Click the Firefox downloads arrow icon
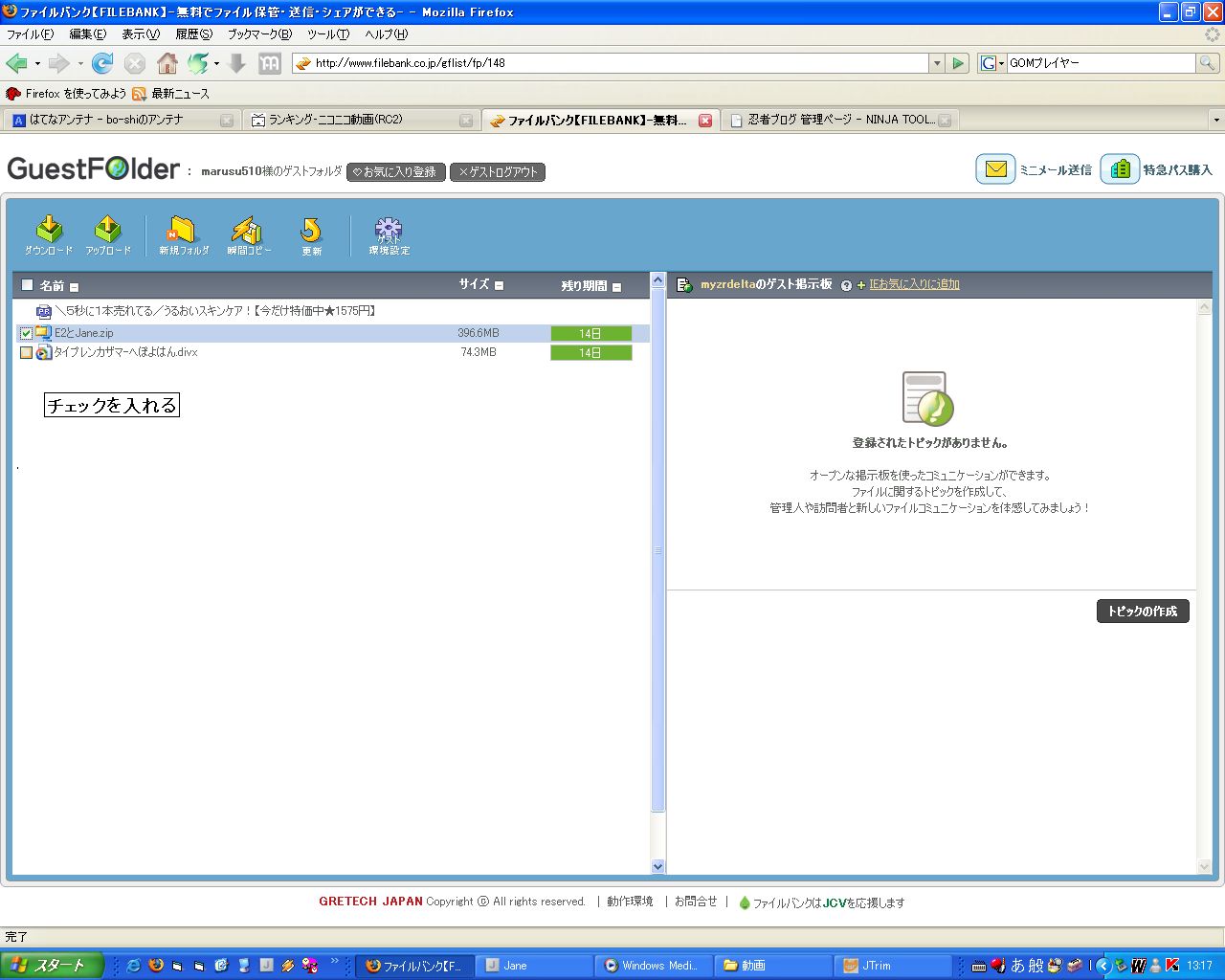This screenshot has height=980, width=1225. 237,63
